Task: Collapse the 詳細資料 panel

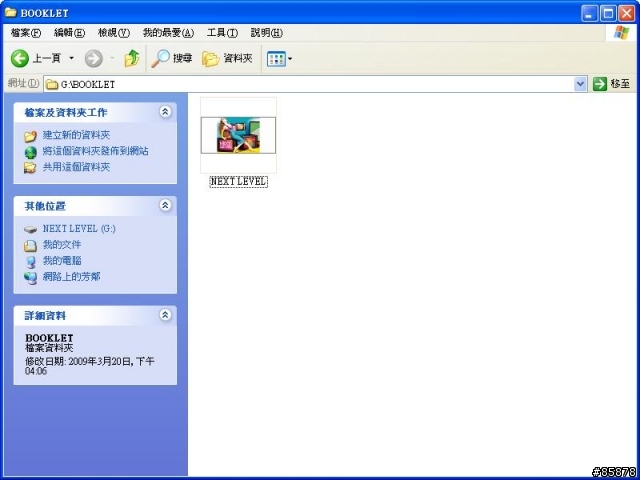Action: click(x=165, y=315)
